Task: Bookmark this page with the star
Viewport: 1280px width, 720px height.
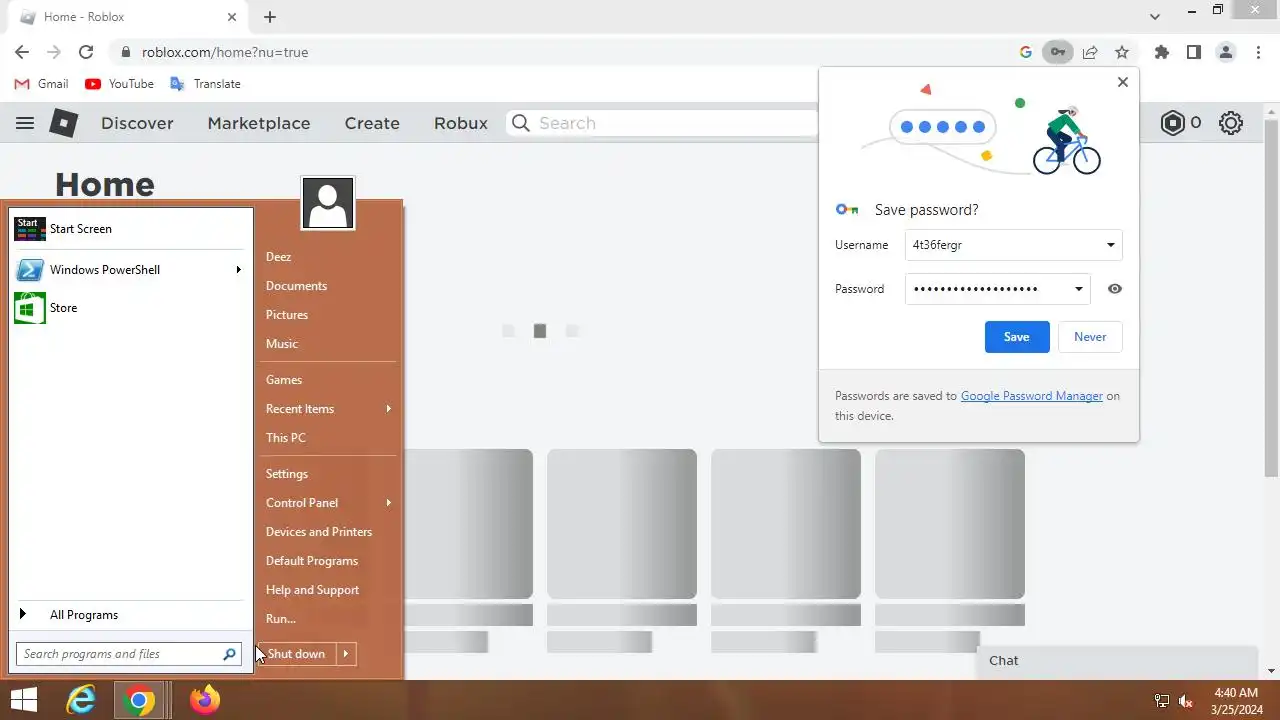Action: coord(1122,52)
